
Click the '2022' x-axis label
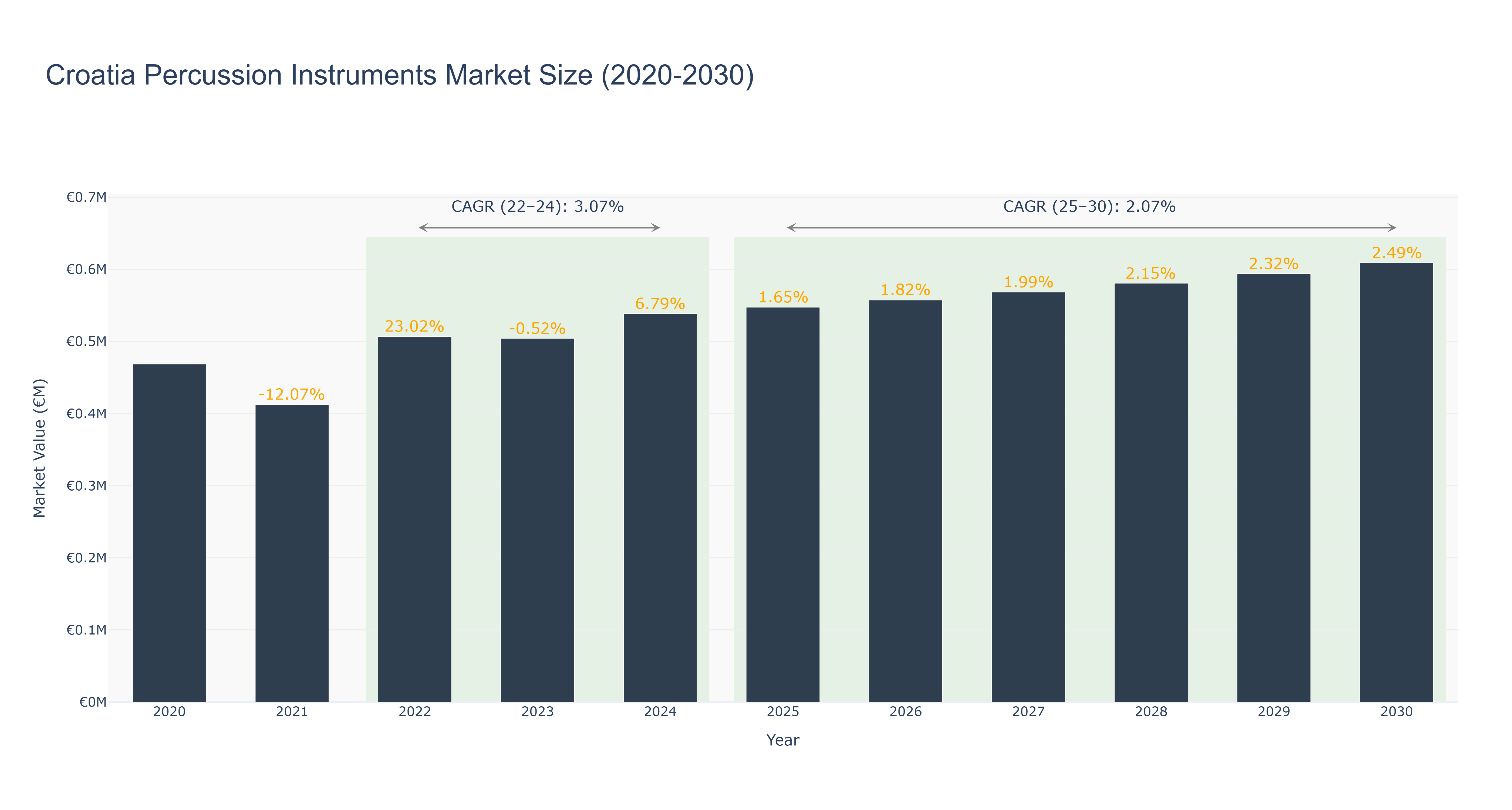coord(414,712)
